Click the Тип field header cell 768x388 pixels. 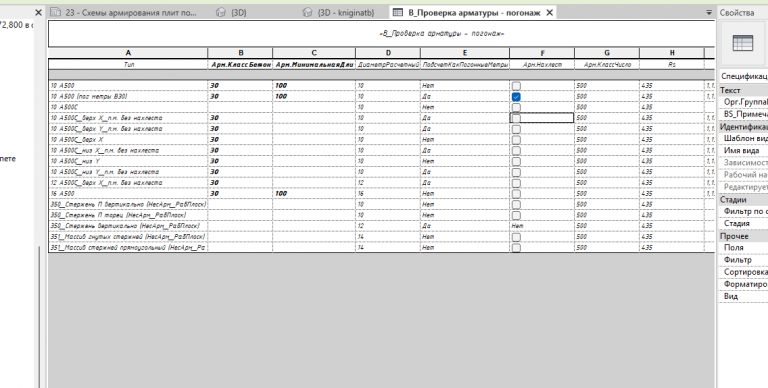128,64
